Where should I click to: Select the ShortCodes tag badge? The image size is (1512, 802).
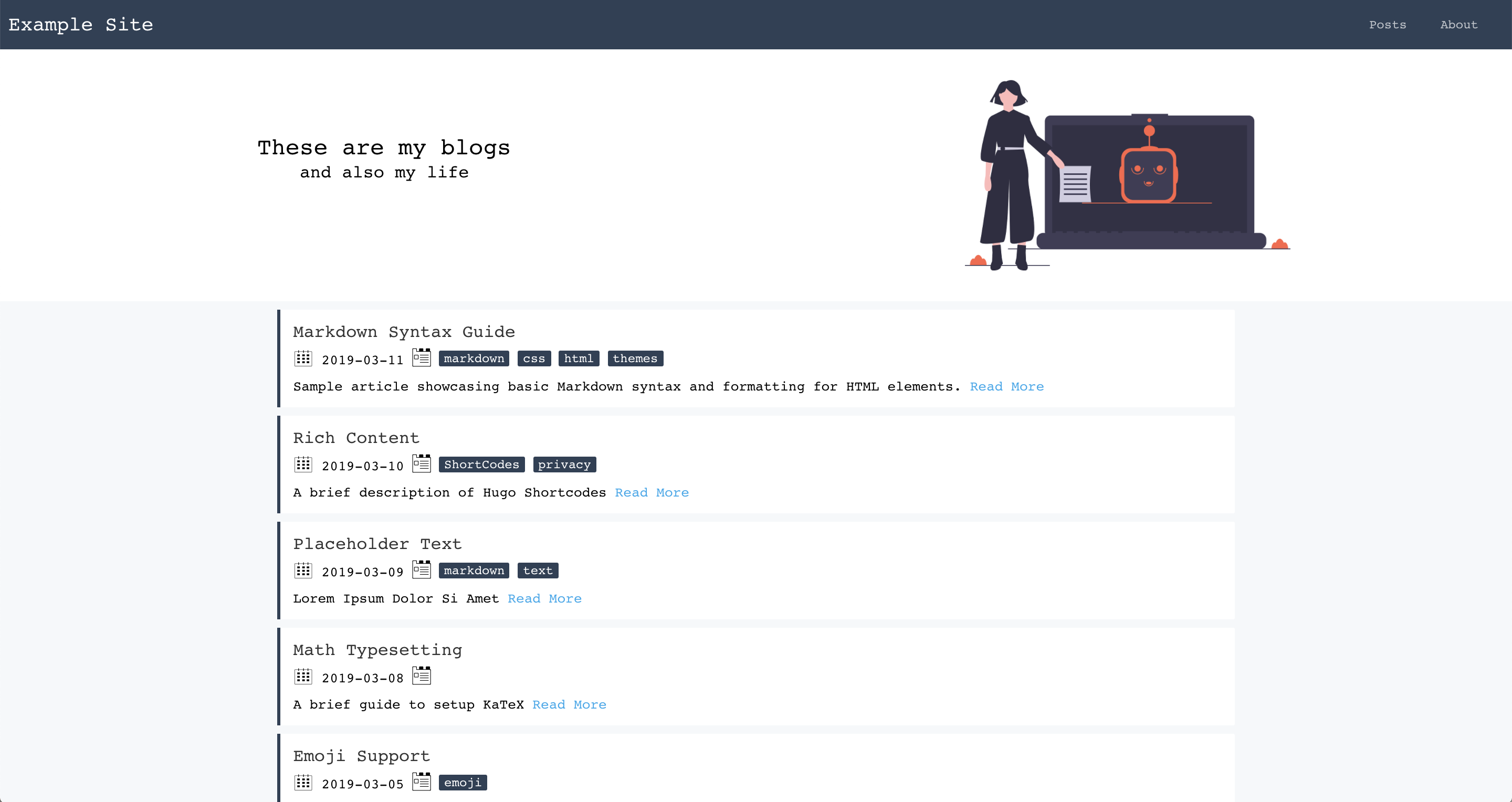tap(481, 465)
